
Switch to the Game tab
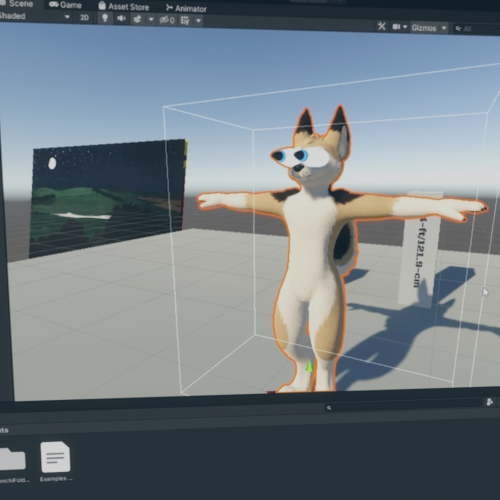coord(65,5)
